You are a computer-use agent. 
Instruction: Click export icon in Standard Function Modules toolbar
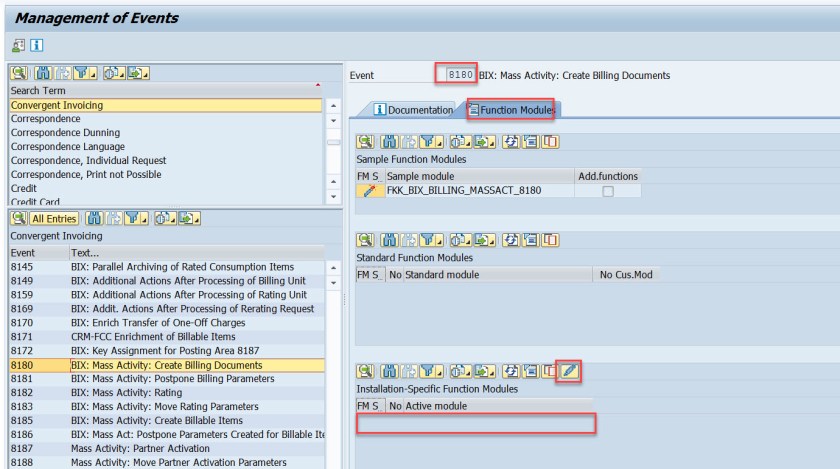tap(484, 240)
